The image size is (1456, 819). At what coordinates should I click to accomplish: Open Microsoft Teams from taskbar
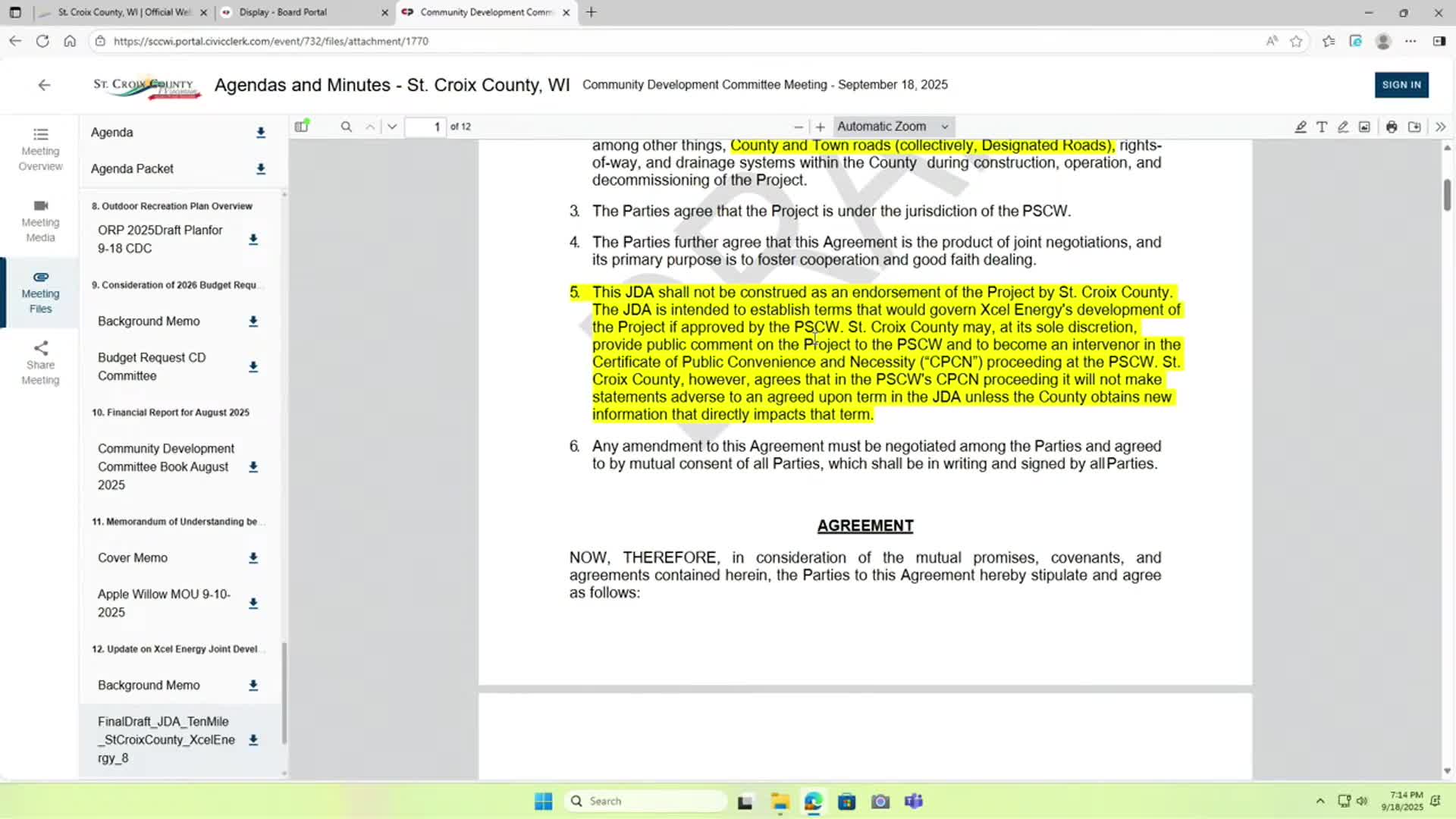point(914,802)
